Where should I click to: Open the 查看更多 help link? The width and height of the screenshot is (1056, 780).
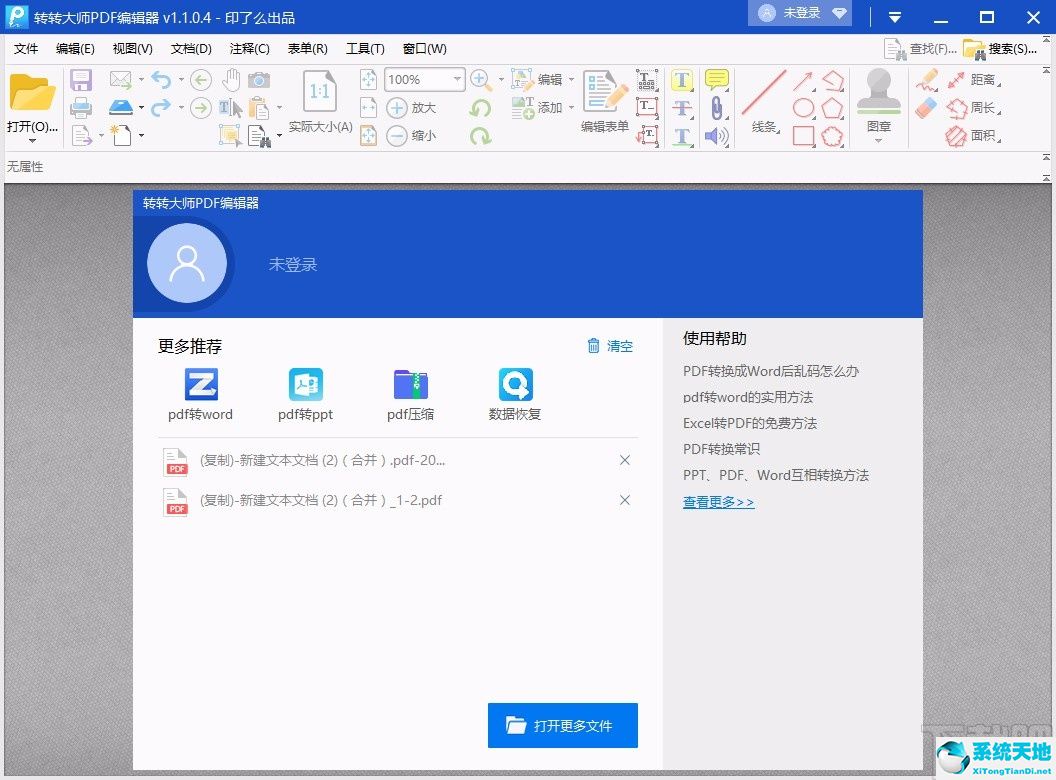coord(716,501)
